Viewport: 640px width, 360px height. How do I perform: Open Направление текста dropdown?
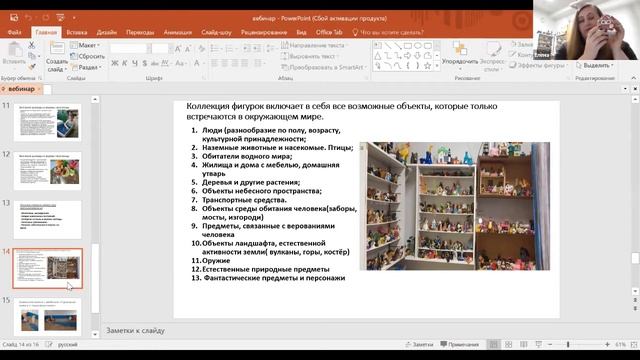(x=313, y=45)
